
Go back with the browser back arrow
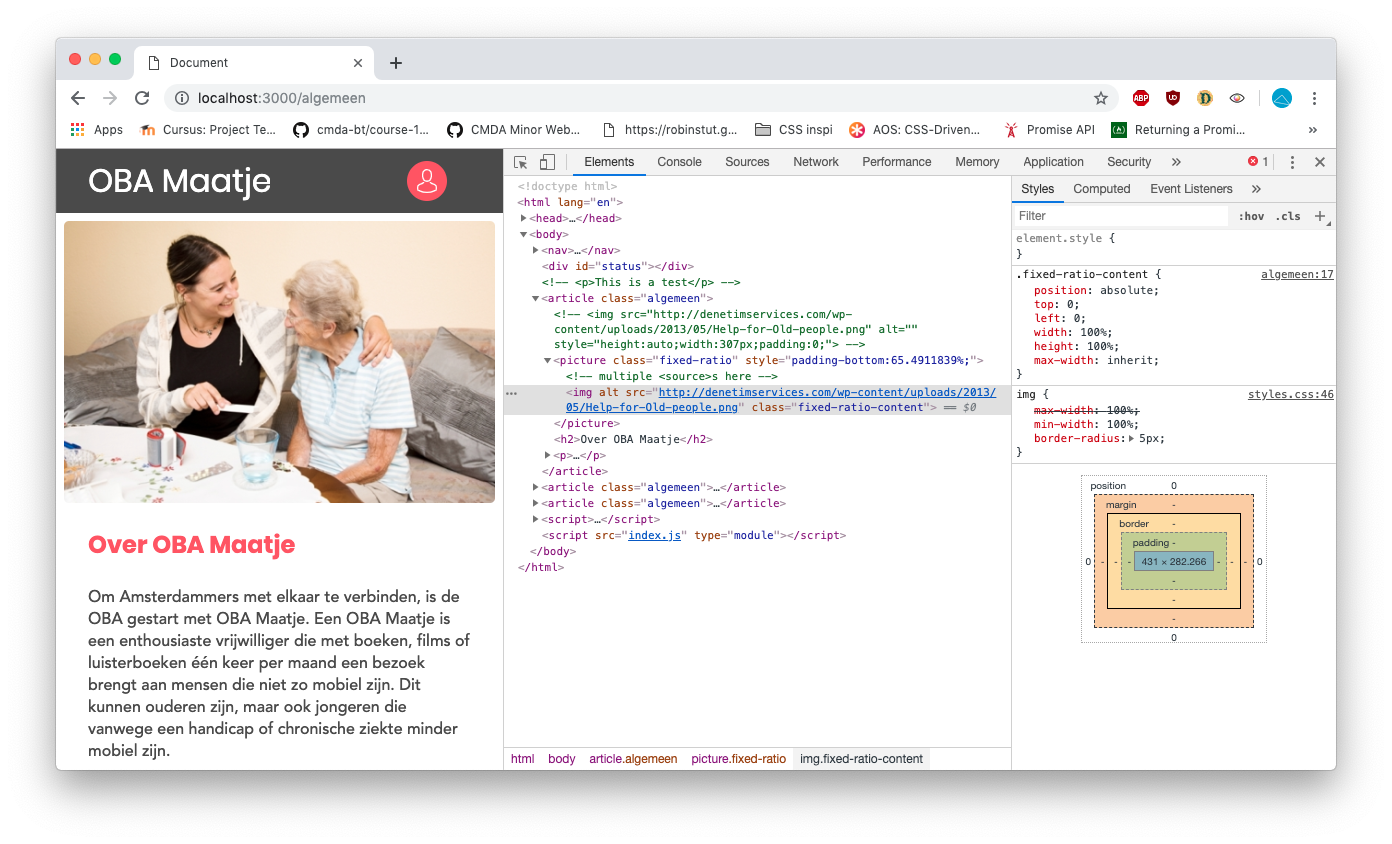pyautogui.click(x=78, y=98)
